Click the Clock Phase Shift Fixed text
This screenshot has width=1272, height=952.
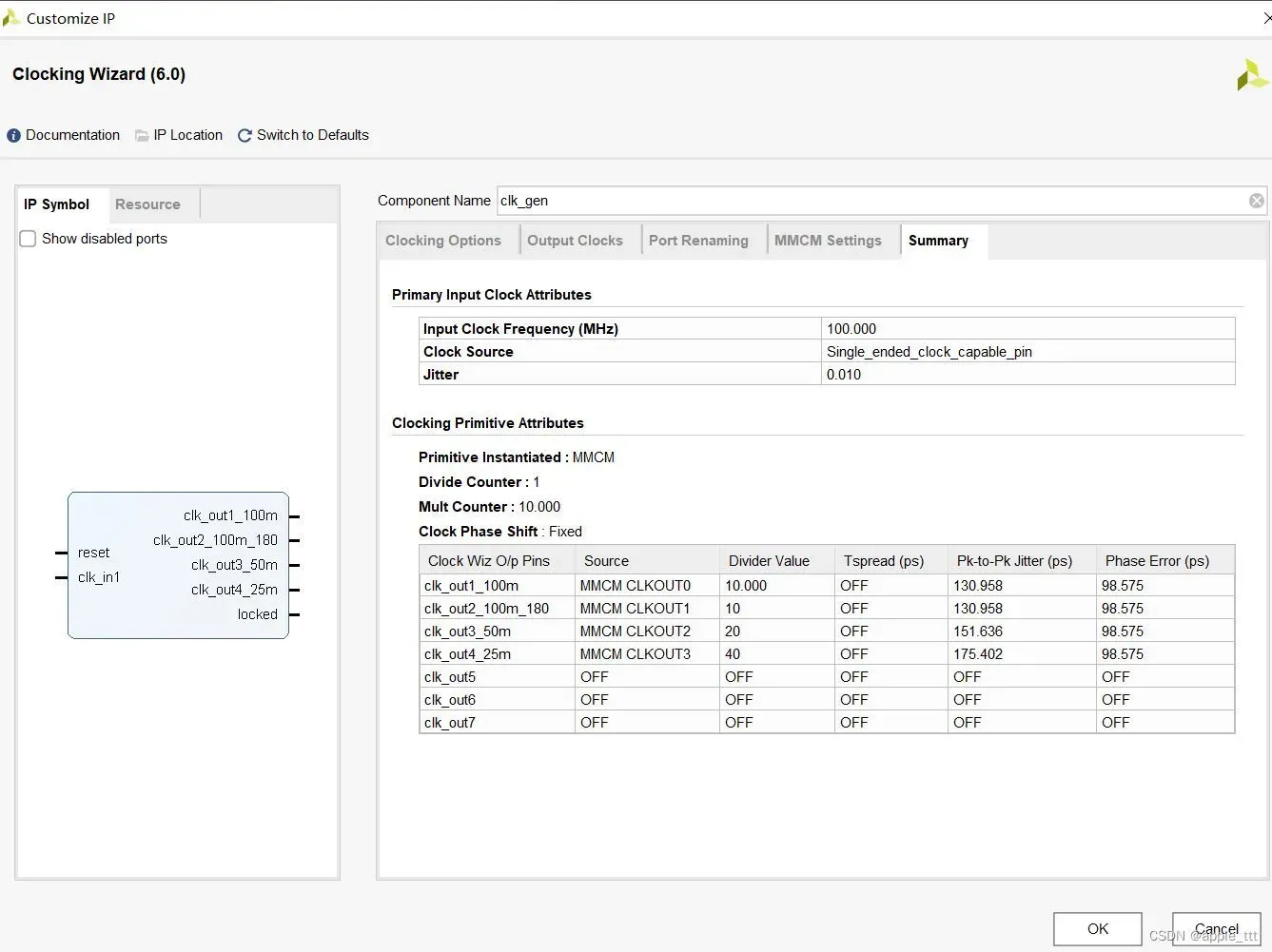click(500, 532)
